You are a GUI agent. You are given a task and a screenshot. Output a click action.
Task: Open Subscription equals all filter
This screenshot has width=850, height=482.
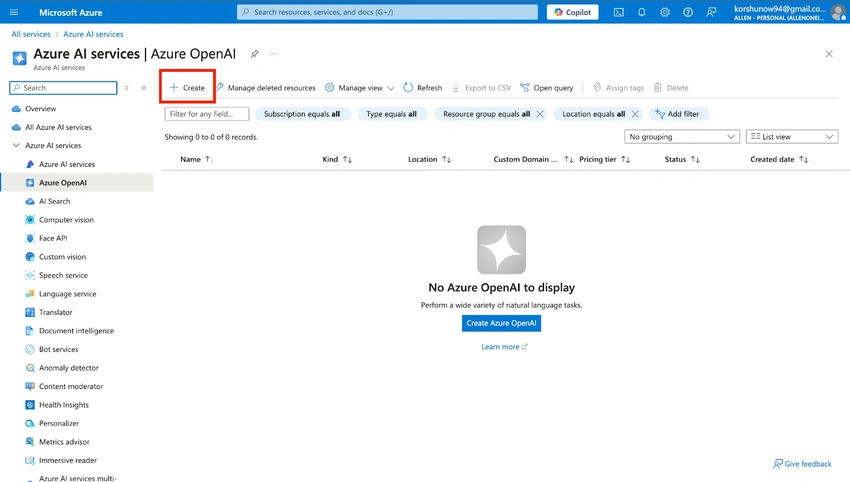coord(302,114)
